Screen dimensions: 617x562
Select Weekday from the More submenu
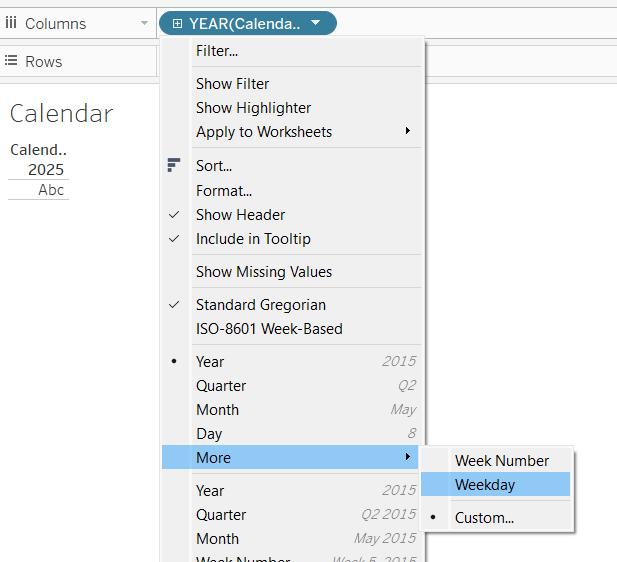(485, 485)
